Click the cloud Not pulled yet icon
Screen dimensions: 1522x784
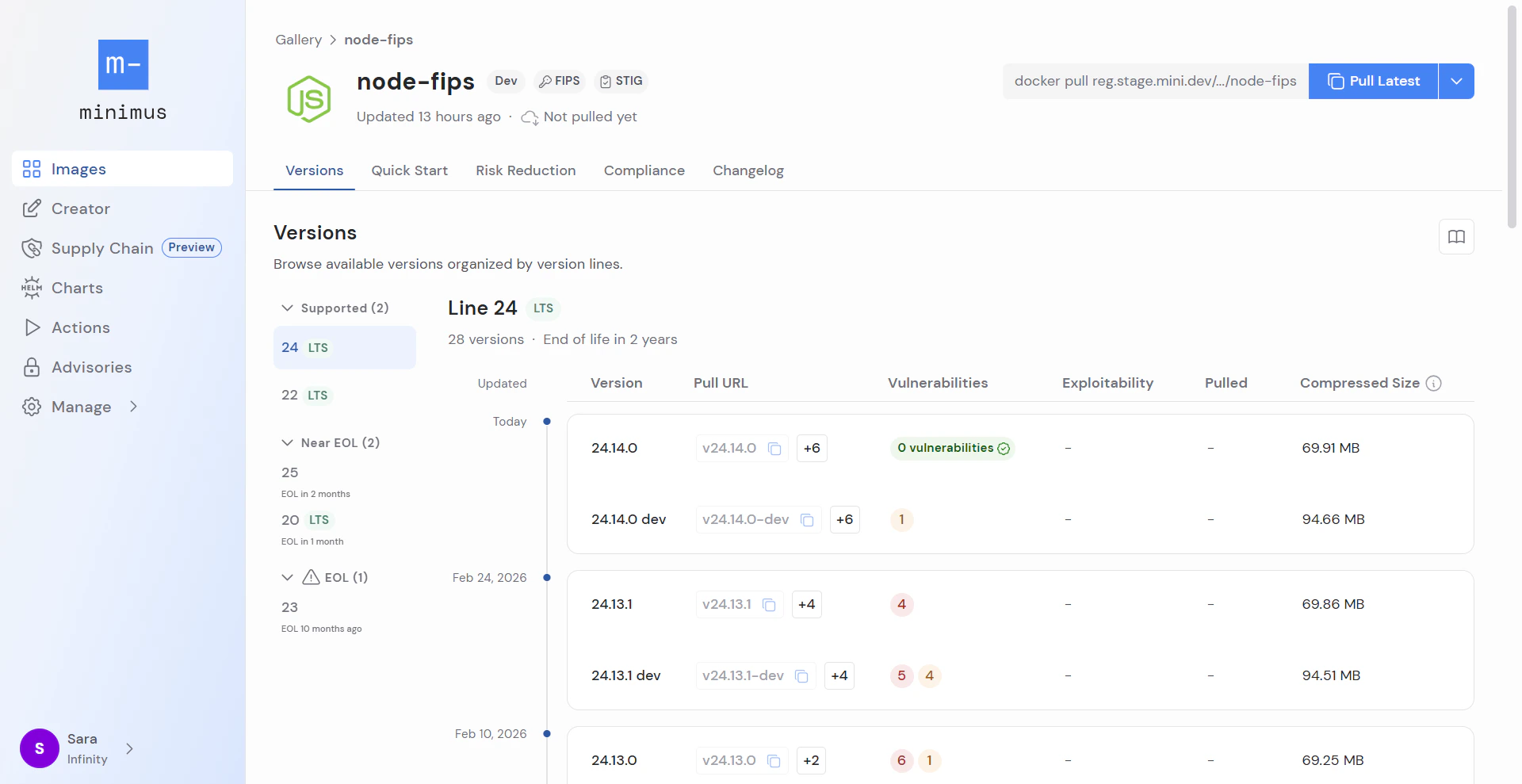click(x=530, y=117)
